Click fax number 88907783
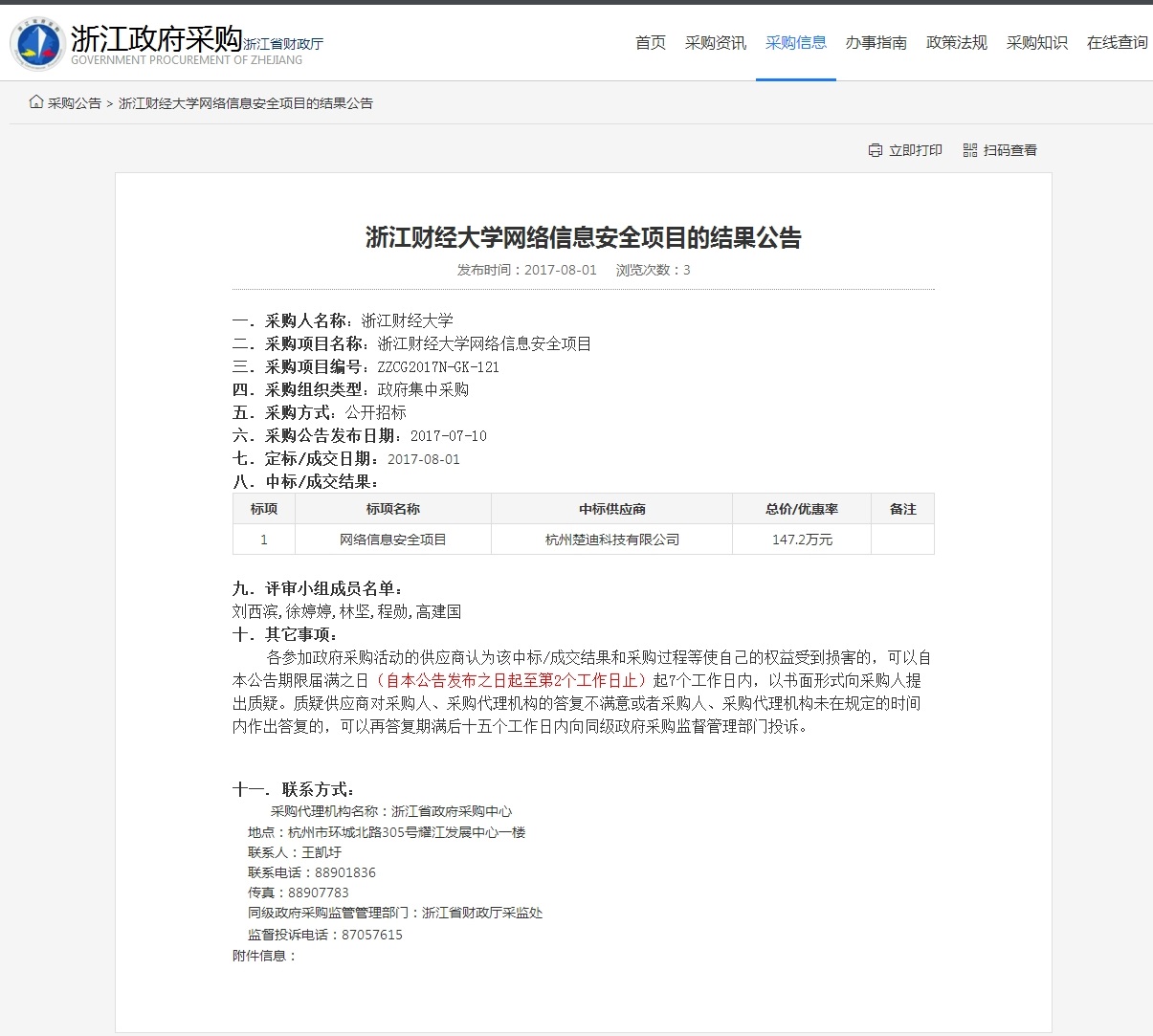This screenshot has width=1153, height=1036. [x=319, y=893]
